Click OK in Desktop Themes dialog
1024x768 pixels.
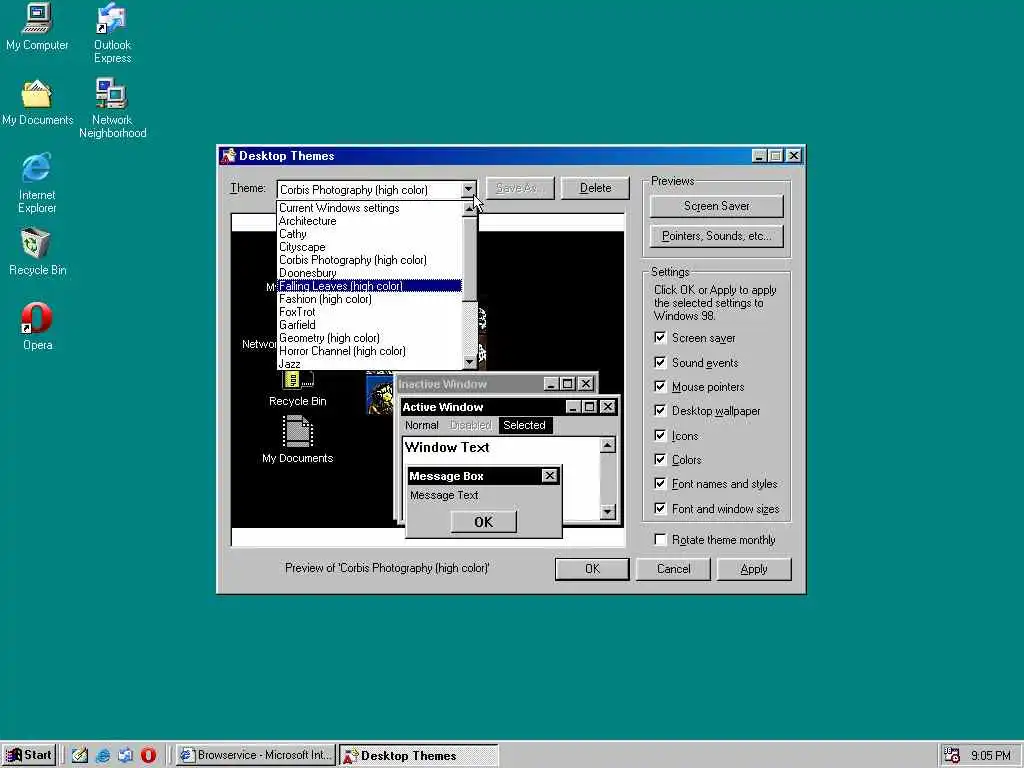[592, 569]
